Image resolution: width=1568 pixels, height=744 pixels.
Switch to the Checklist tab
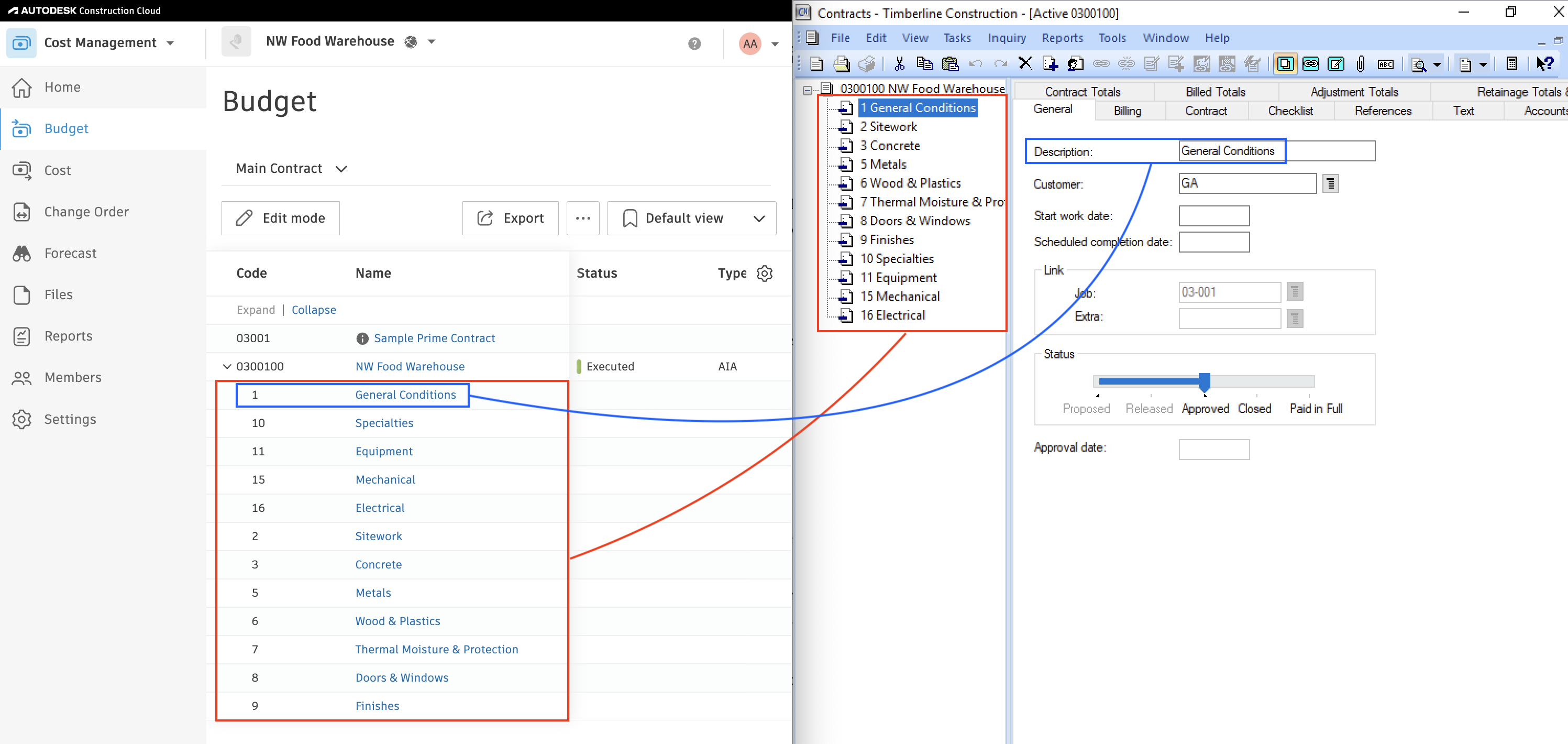click(x=1290, y=111)
